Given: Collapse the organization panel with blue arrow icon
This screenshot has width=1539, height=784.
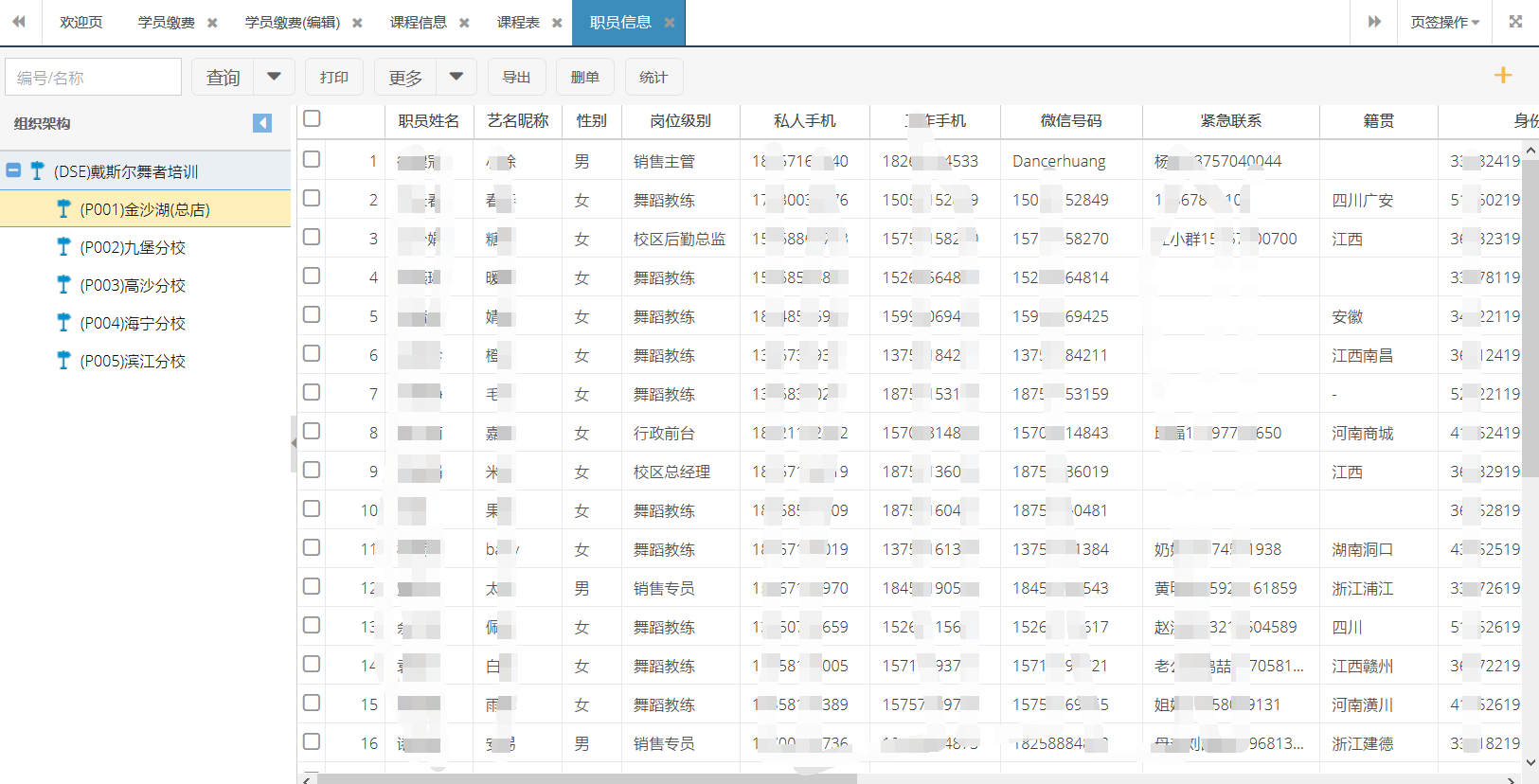Looking at the screenshot, I should tap(262, 123).
